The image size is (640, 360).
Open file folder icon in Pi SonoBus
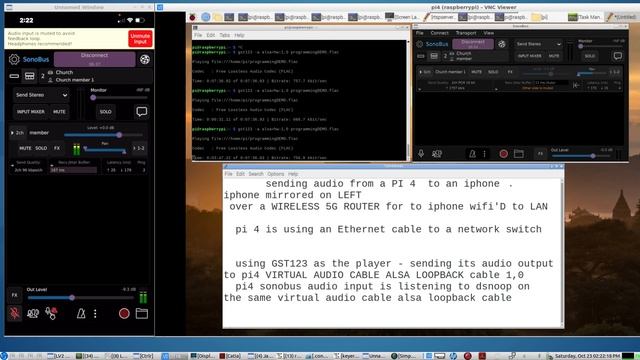tap(519, 154)
